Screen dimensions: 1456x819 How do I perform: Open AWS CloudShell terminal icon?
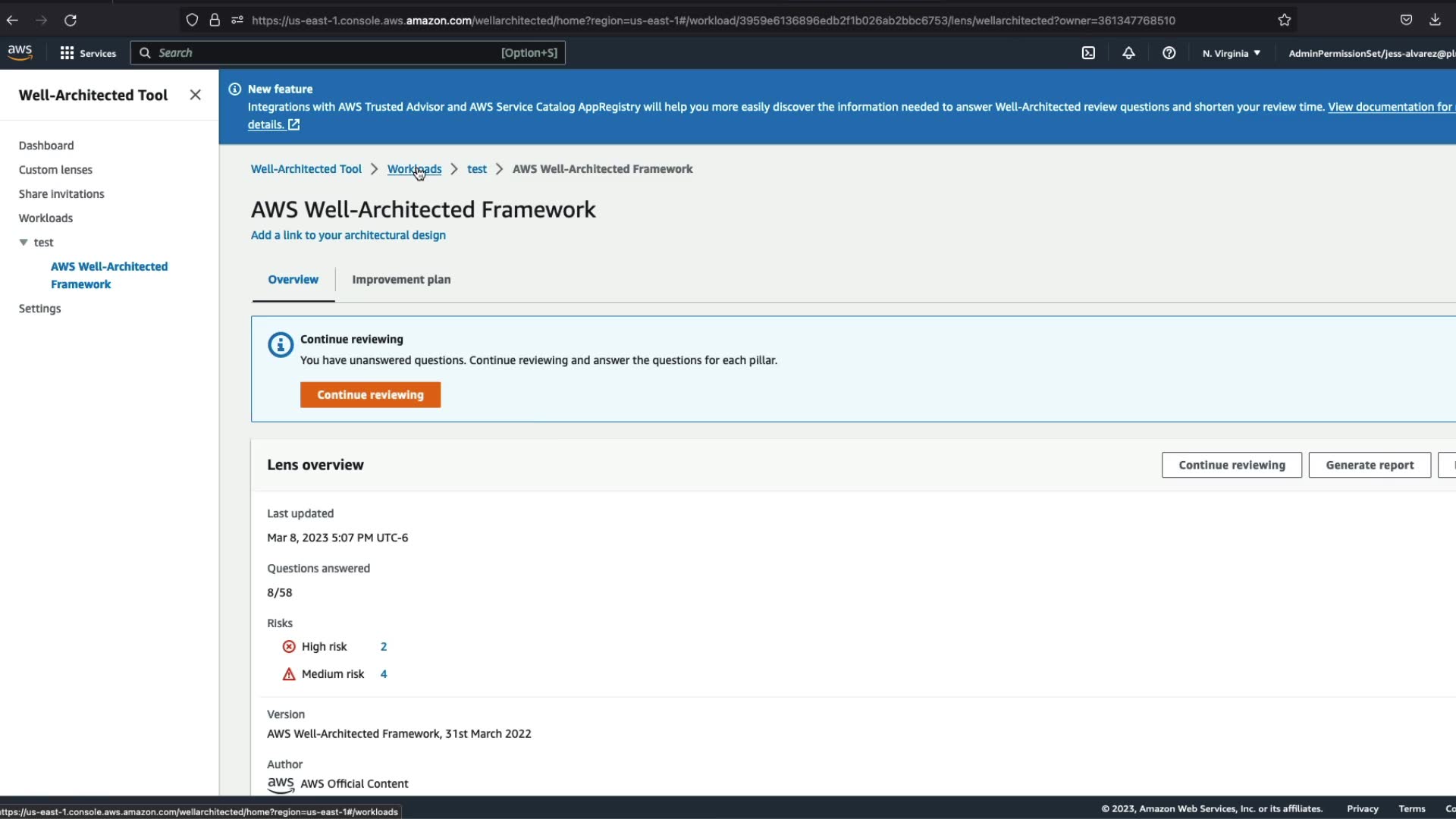1088,53
